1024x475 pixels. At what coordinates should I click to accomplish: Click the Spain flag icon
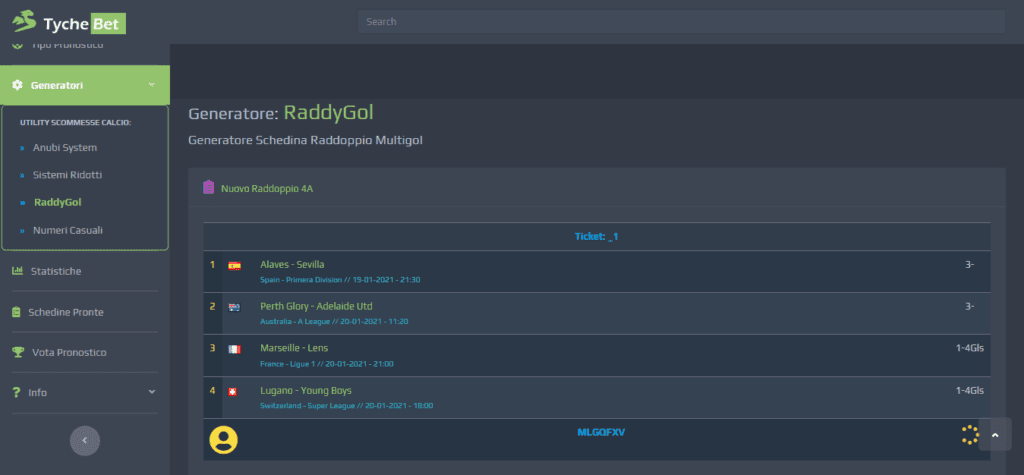[234, 266]
